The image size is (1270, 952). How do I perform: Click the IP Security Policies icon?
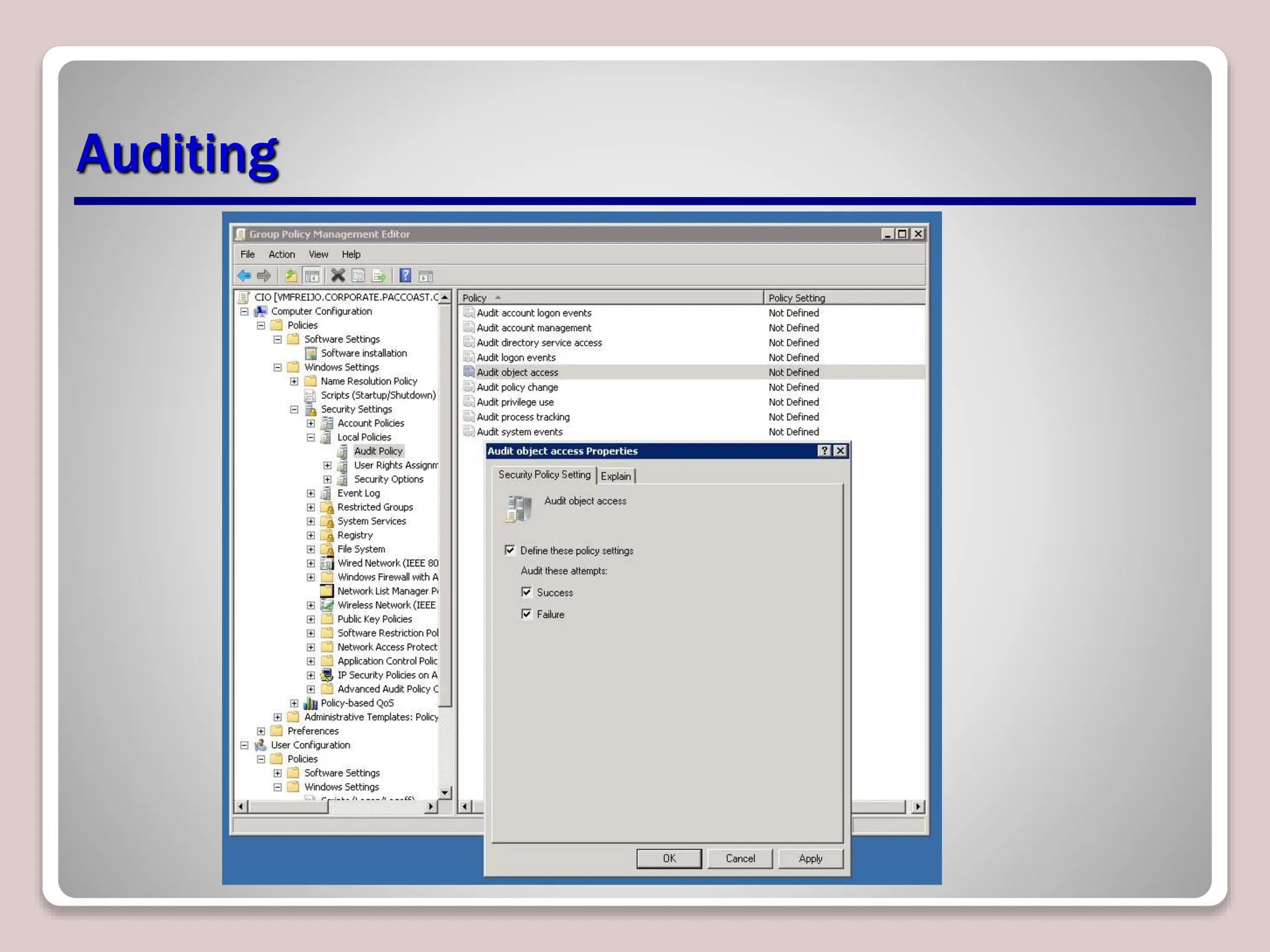pos(327,675)
